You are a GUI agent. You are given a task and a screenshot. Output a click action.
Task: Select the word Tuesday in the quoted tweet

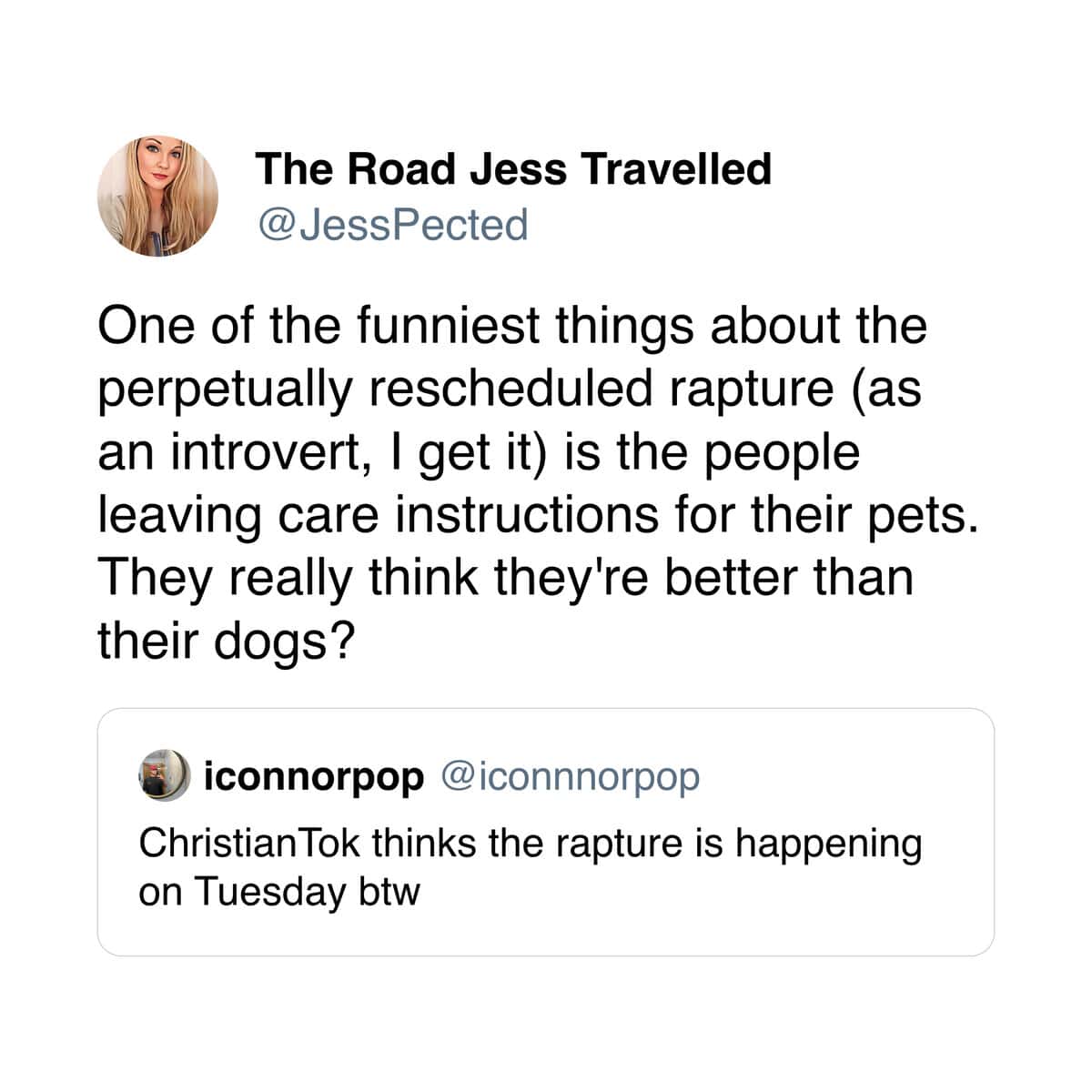coord(269,891)
